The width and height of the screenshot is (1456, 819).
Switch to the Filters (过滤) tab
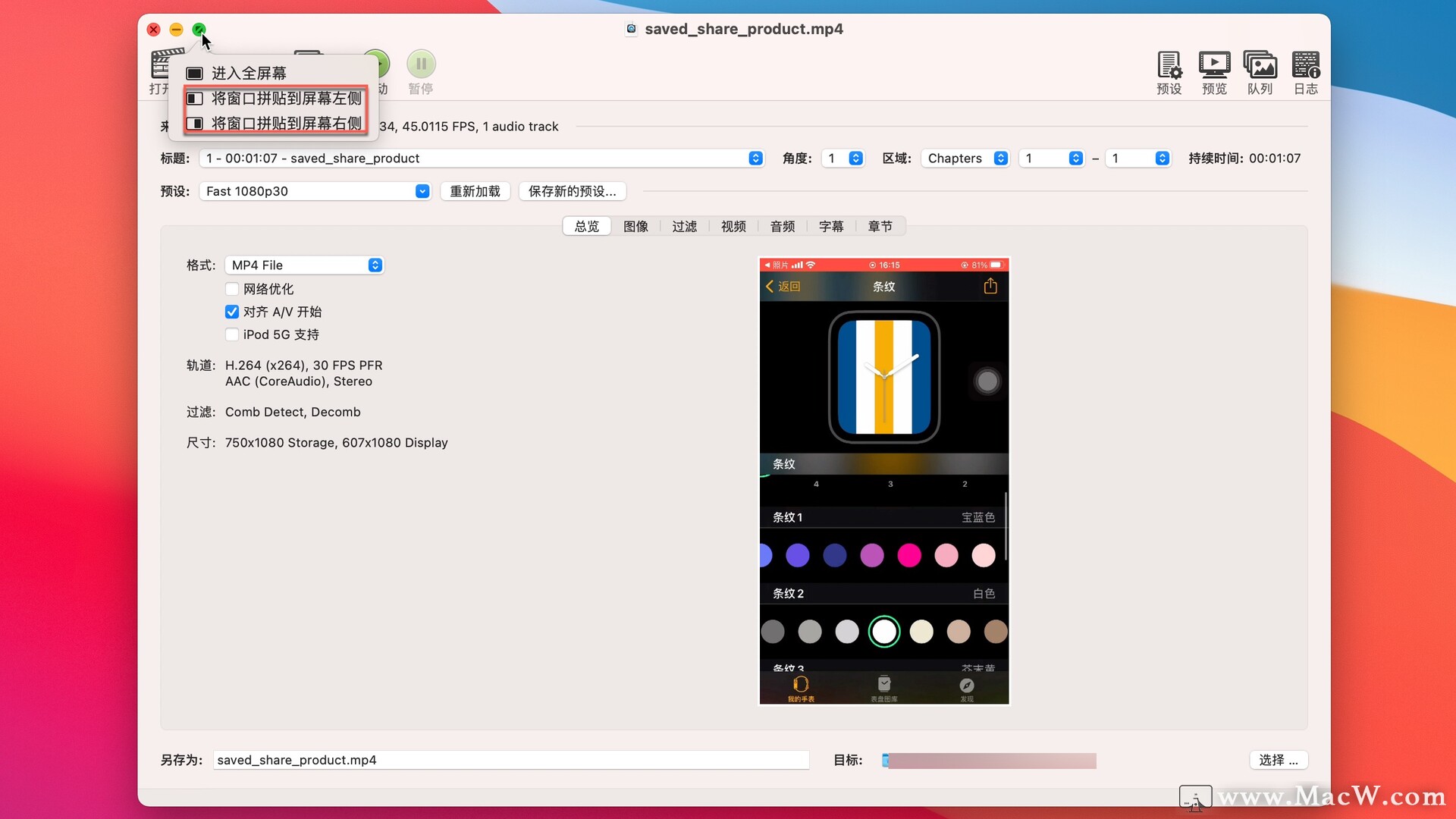684,226
